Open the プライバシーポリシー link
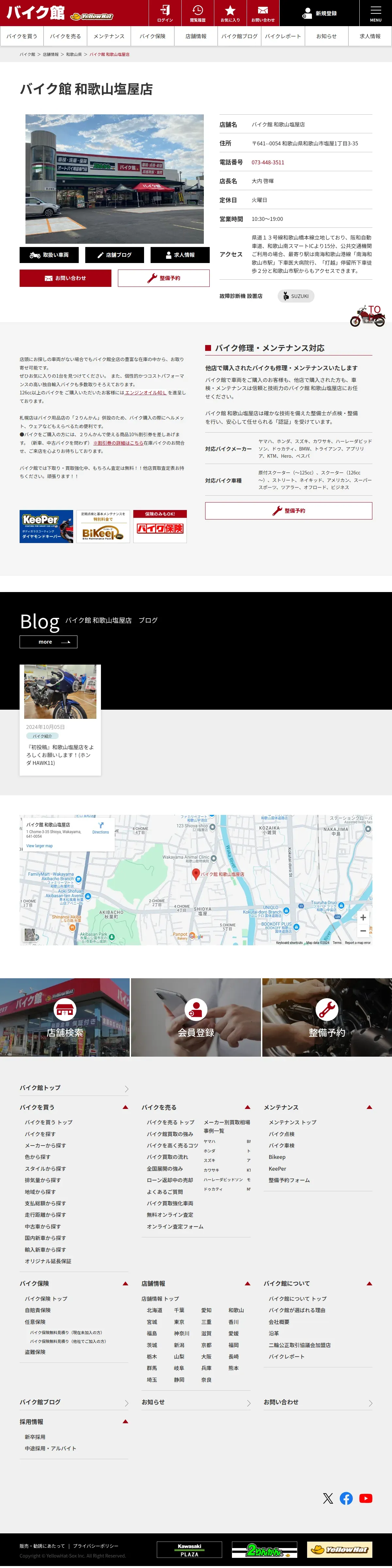The width and height of the screenshot is (392, 1568). coord(96,1545)
